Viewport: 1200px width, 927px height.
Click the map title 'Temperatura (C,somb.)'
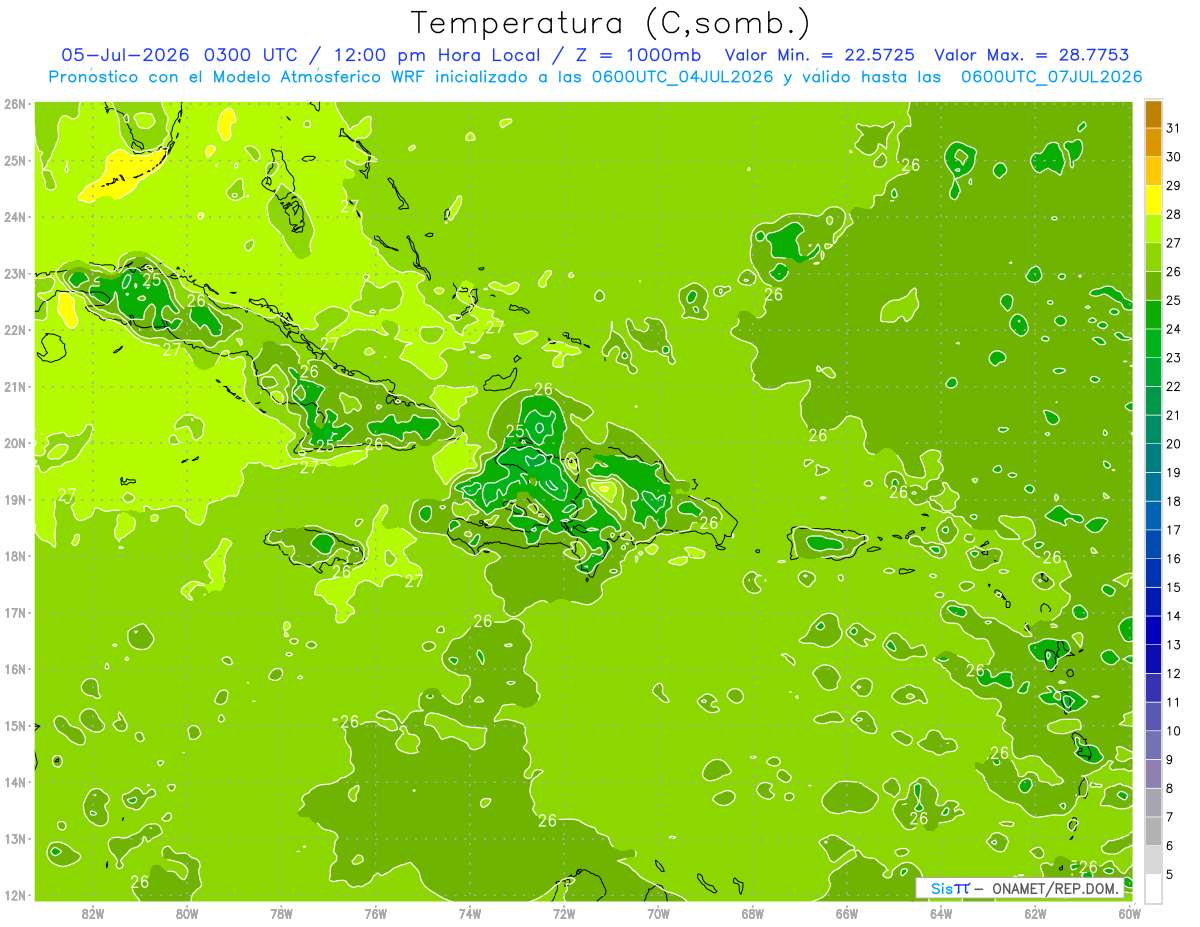click(611, 22)
